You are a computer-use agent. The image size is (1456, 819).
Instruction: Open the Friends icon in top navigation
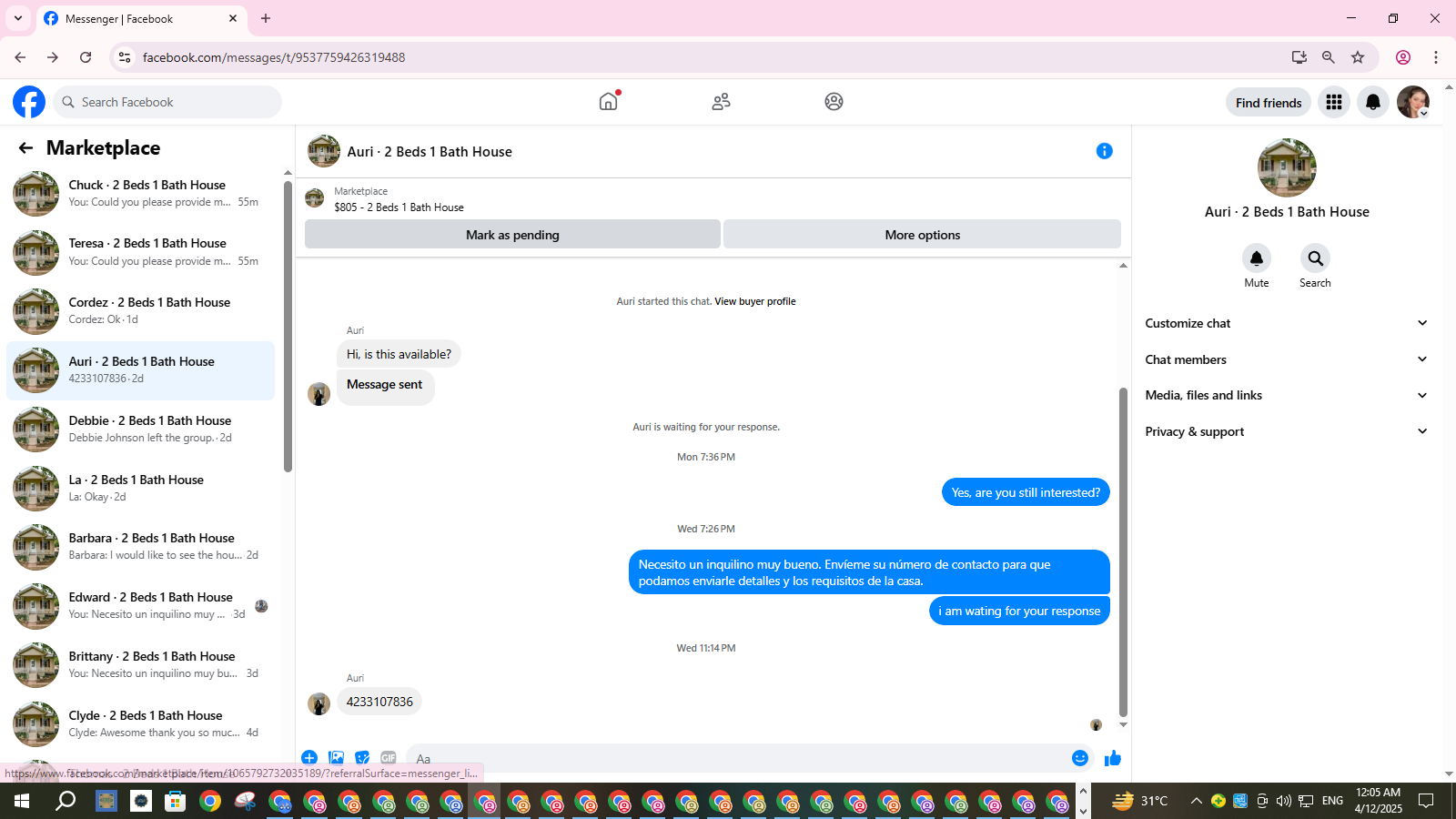pos(722,102)
